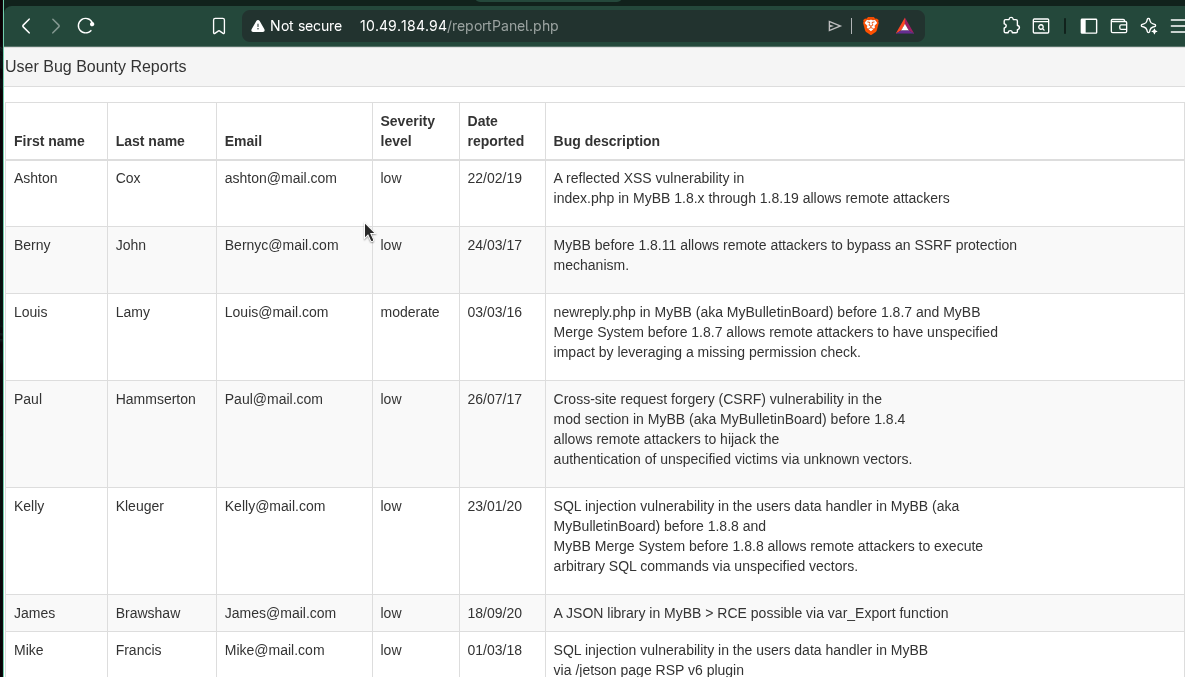This screenshot has width=1185, height=677.
Task: Click the address bar URL
Action: point(459,26)
